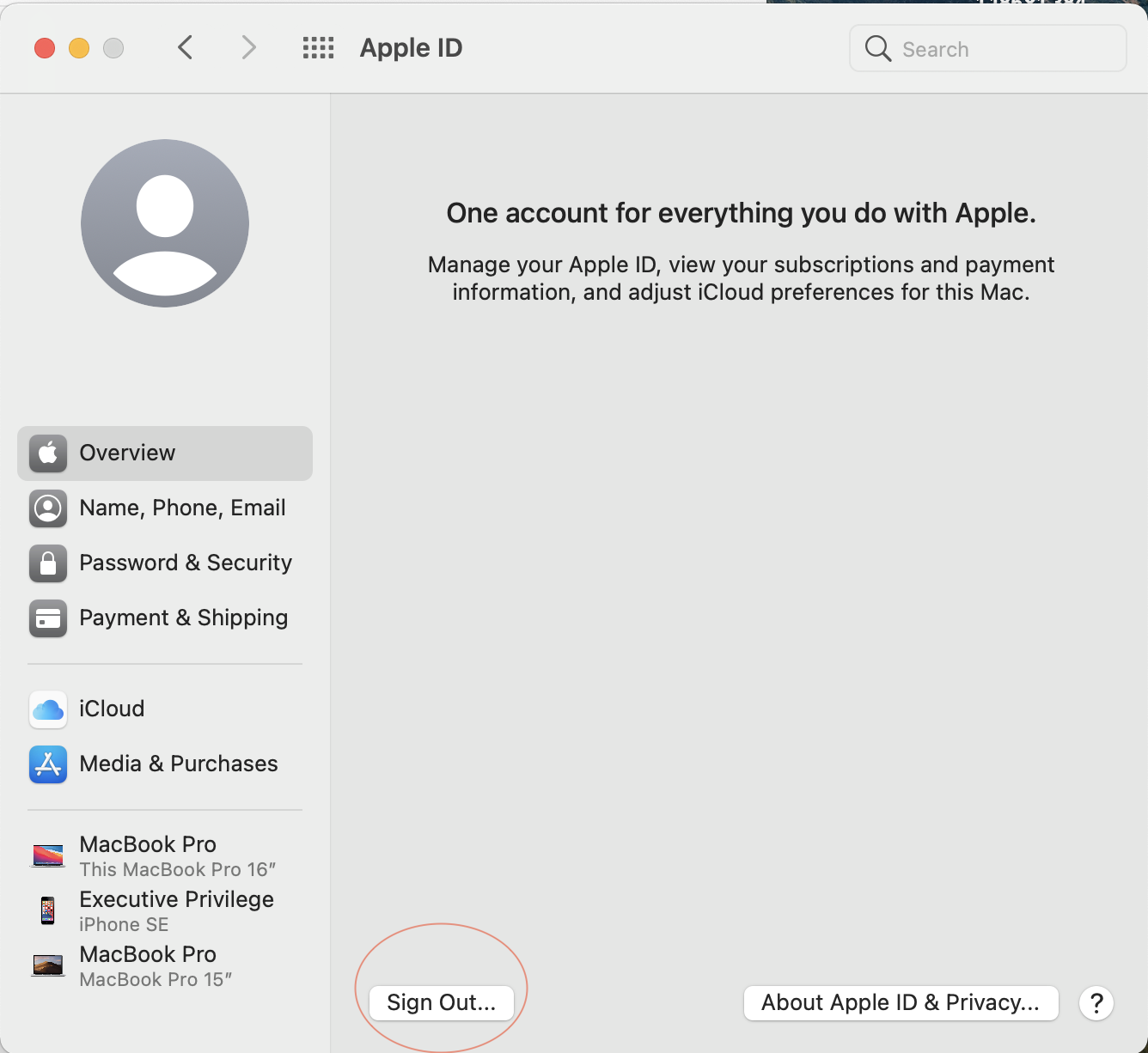The image size is (1148, 1053).
Task: Click the person icon for Name, Phone, Email
Action: 48,508
